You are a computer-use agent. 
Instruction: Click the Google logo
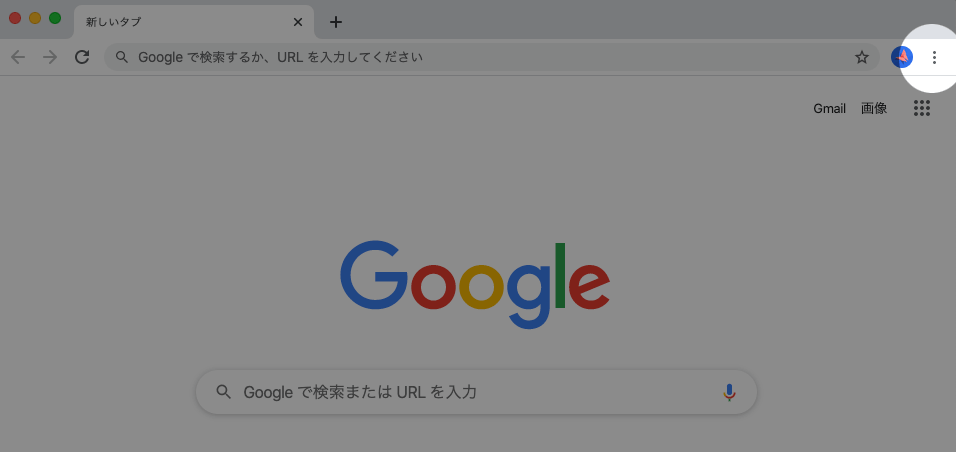[x=475, y=284]
